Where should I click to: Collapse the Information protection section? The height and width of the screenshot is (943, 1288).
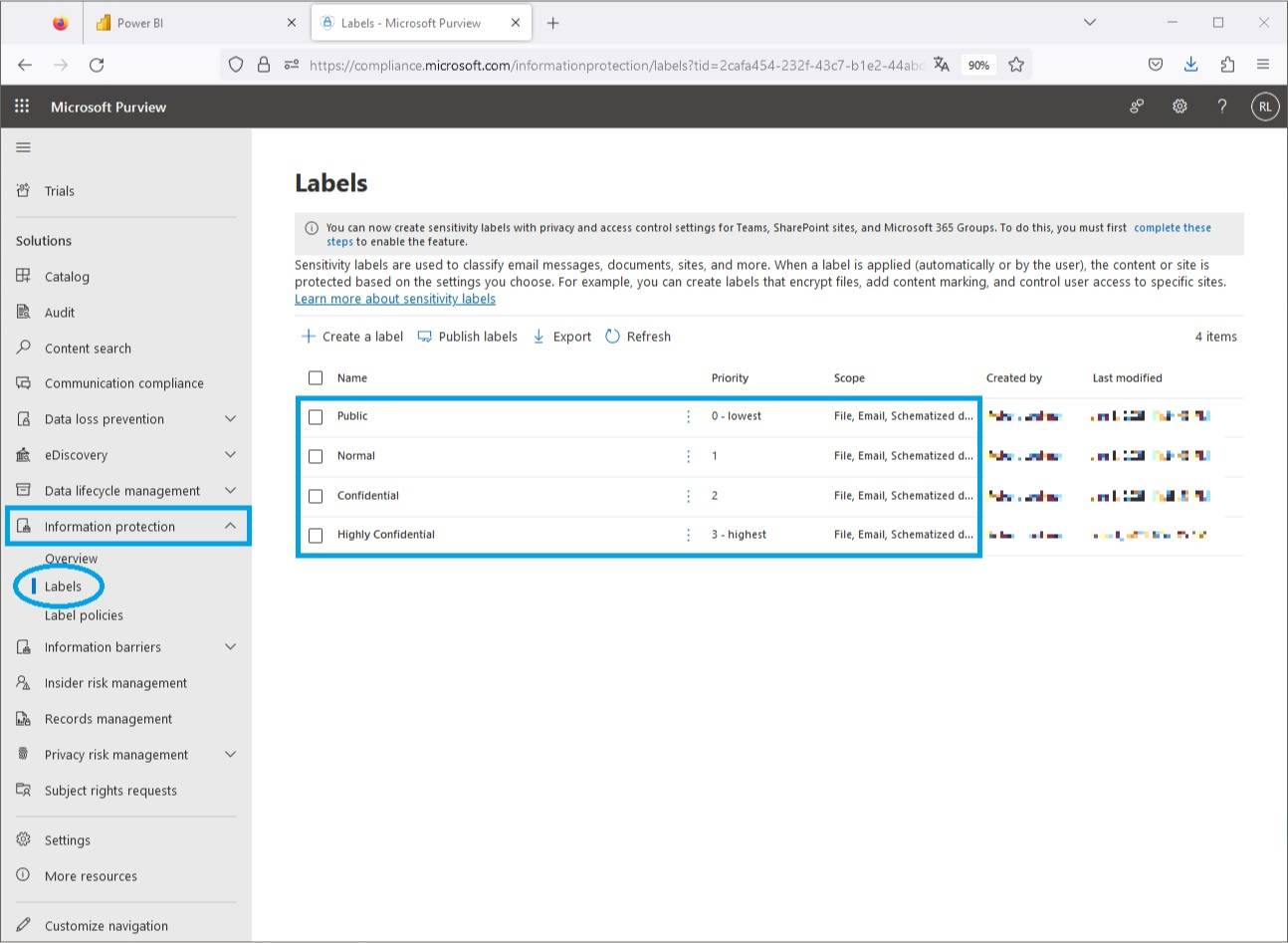(x=230, y=526)
